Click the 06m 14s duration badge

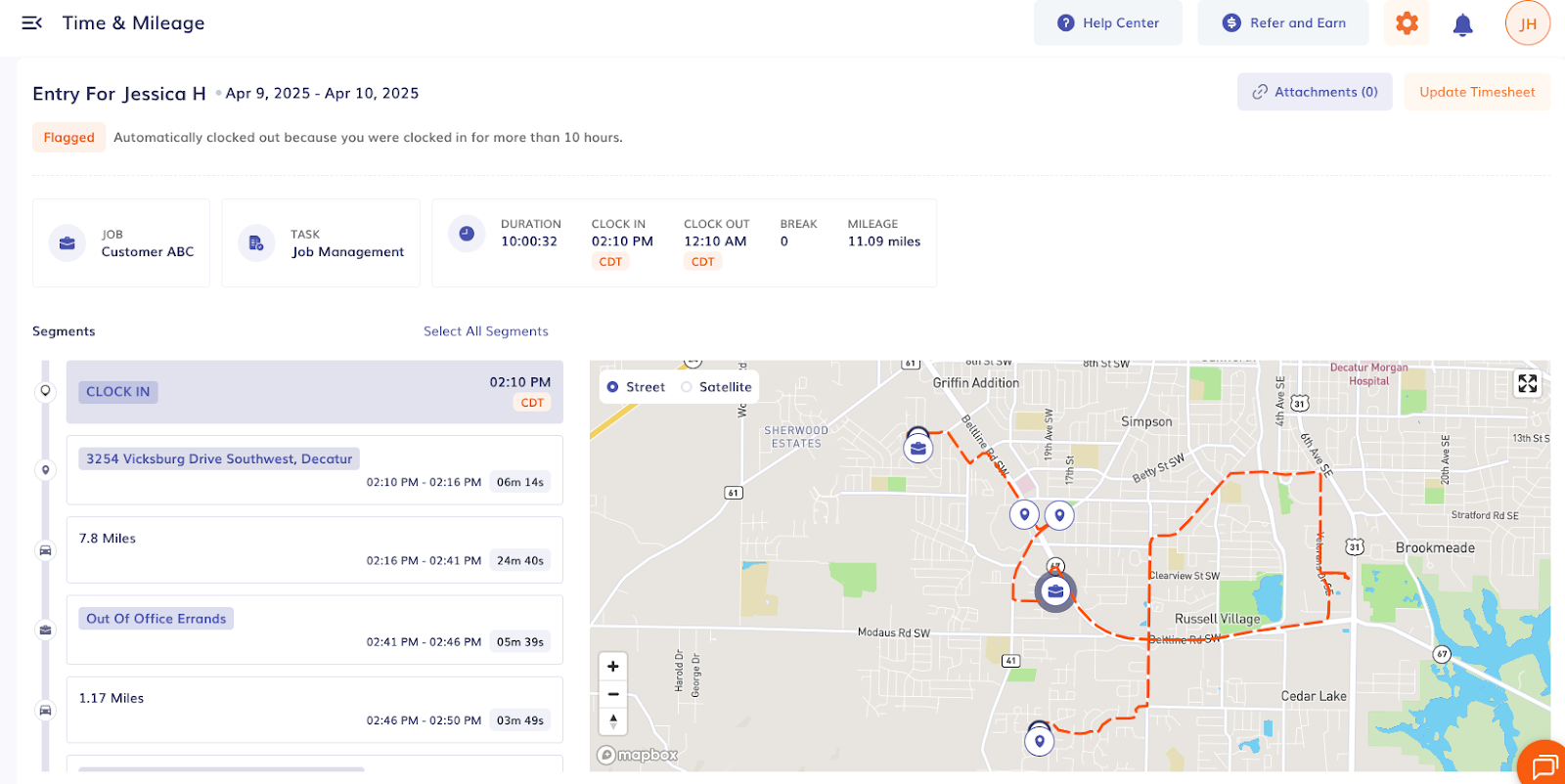point(520,482)
